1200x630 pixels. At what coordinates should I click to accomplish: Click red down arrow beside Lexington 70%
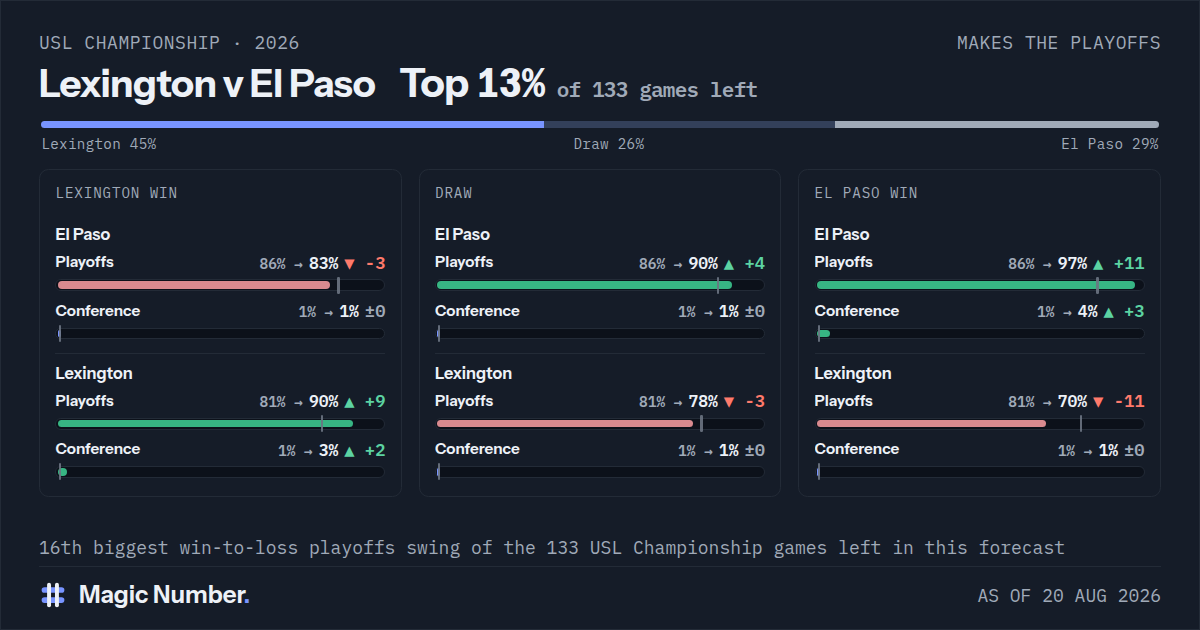1098,402
